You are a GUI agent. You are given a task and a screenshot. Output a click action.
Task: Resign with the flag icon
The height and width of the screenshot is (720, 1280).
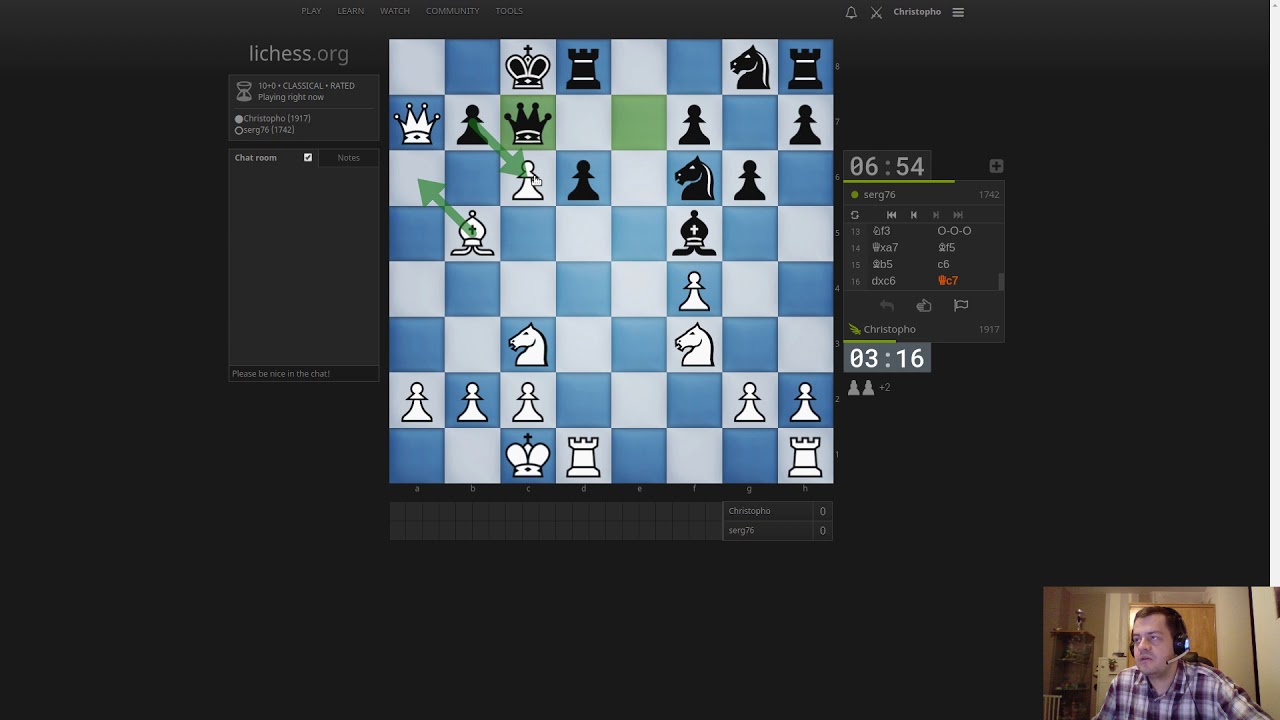(x=961, y=306)
